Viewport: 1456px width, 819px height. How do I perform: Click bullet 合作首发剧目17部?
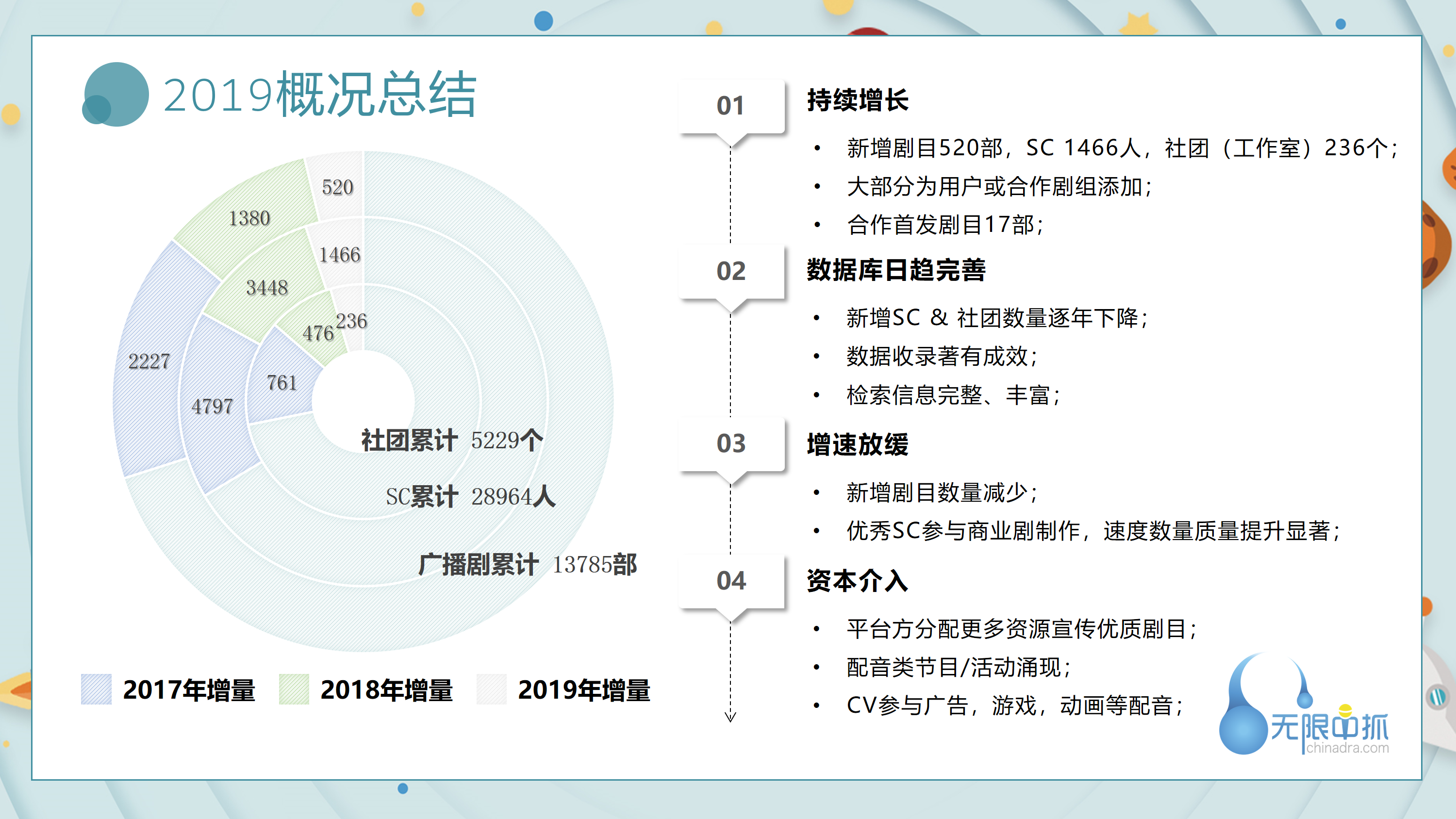pyautogui.click(x=945, y=225)
